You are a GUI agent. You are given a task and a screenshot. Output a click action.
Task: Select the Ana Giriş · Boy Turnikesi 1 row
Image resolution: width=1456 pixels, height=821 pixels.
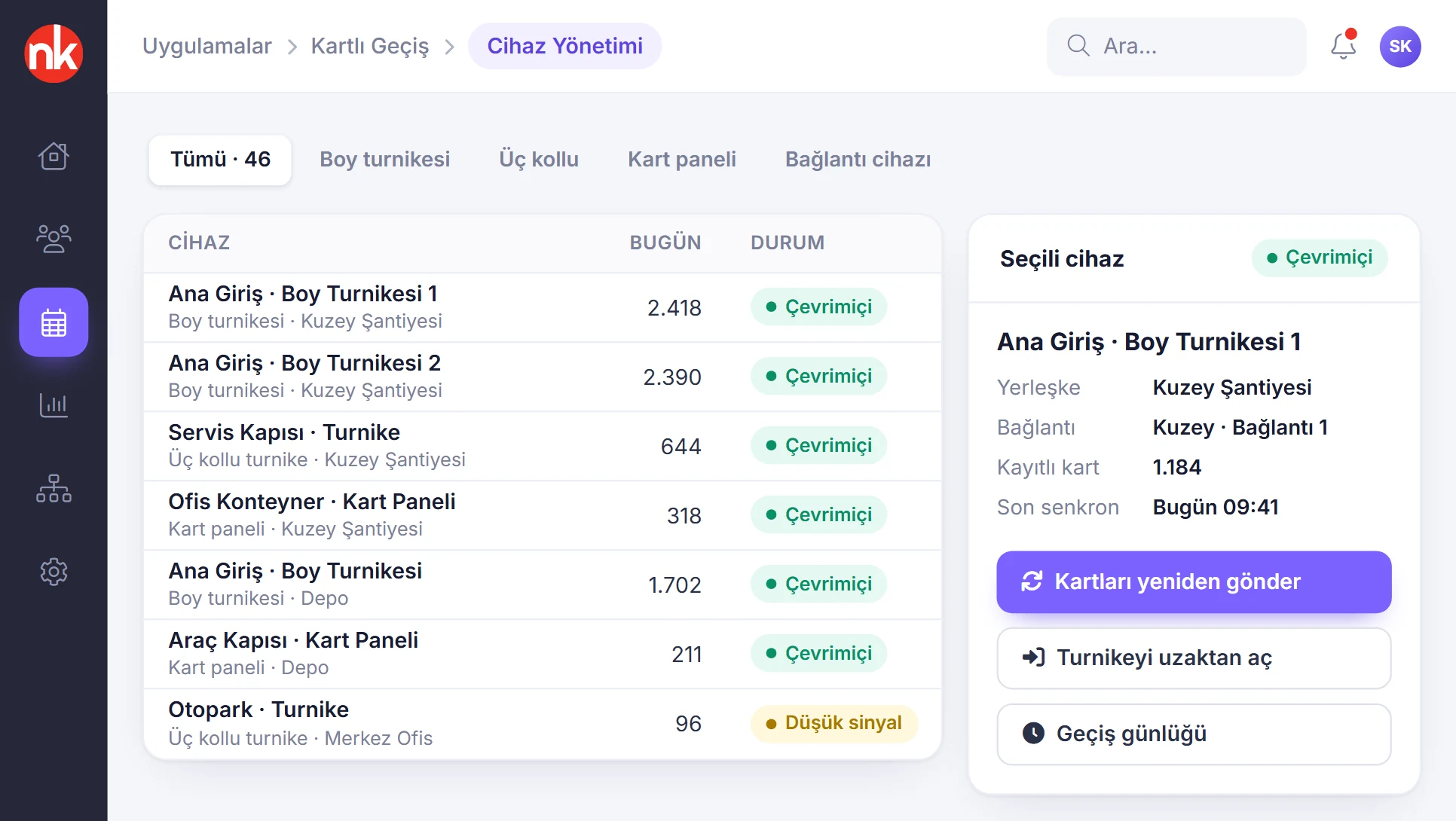(x=543, y=307)
